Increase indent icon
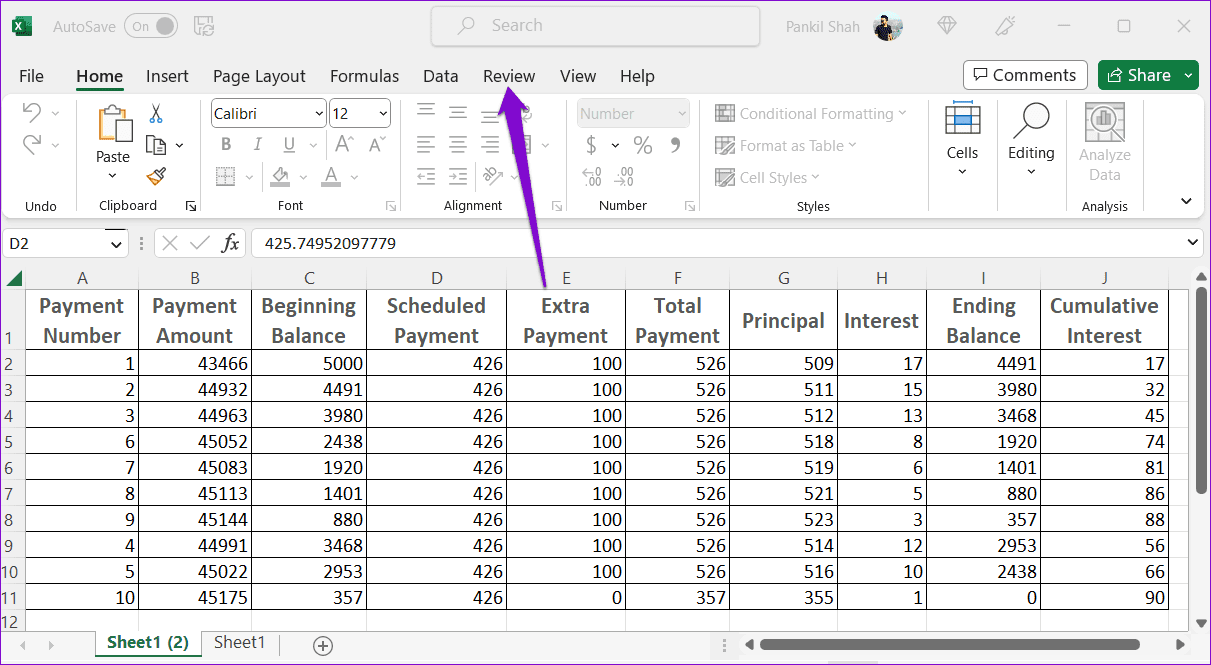This screenshot has height=665, width=1211. [x=458, y=177]
